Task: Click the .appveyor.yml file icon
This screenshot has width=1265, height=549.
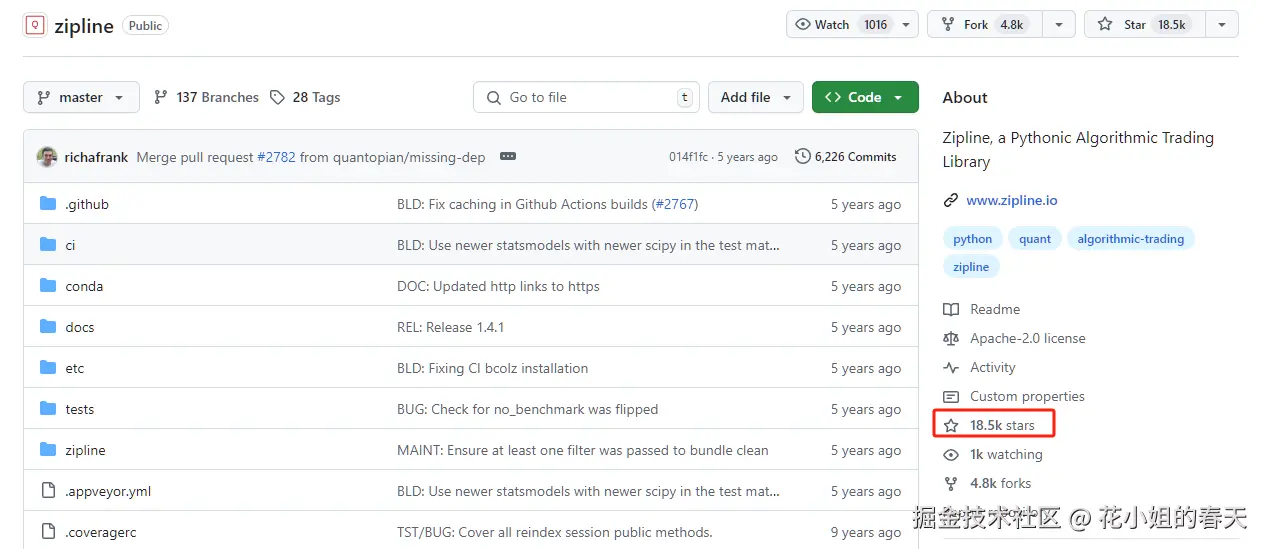Action: click(x=48, y=491)
